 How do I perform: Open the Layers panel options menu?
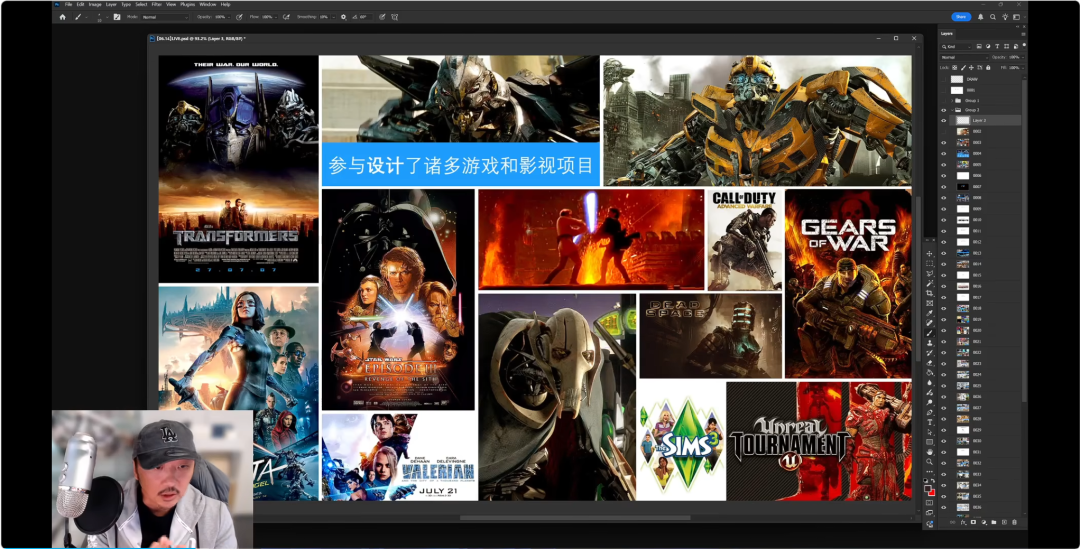[x=1024, y=34]
